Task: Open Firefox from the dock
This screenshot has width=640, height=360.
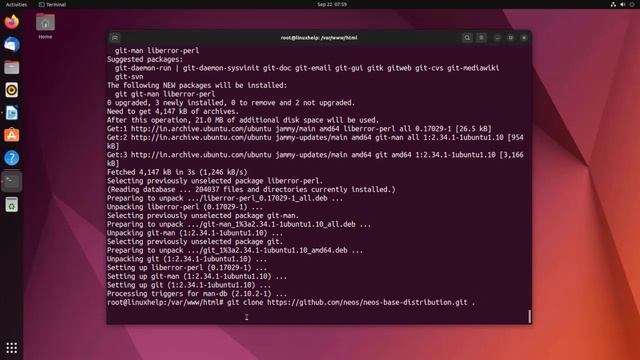Action: [x=11, y=22]
